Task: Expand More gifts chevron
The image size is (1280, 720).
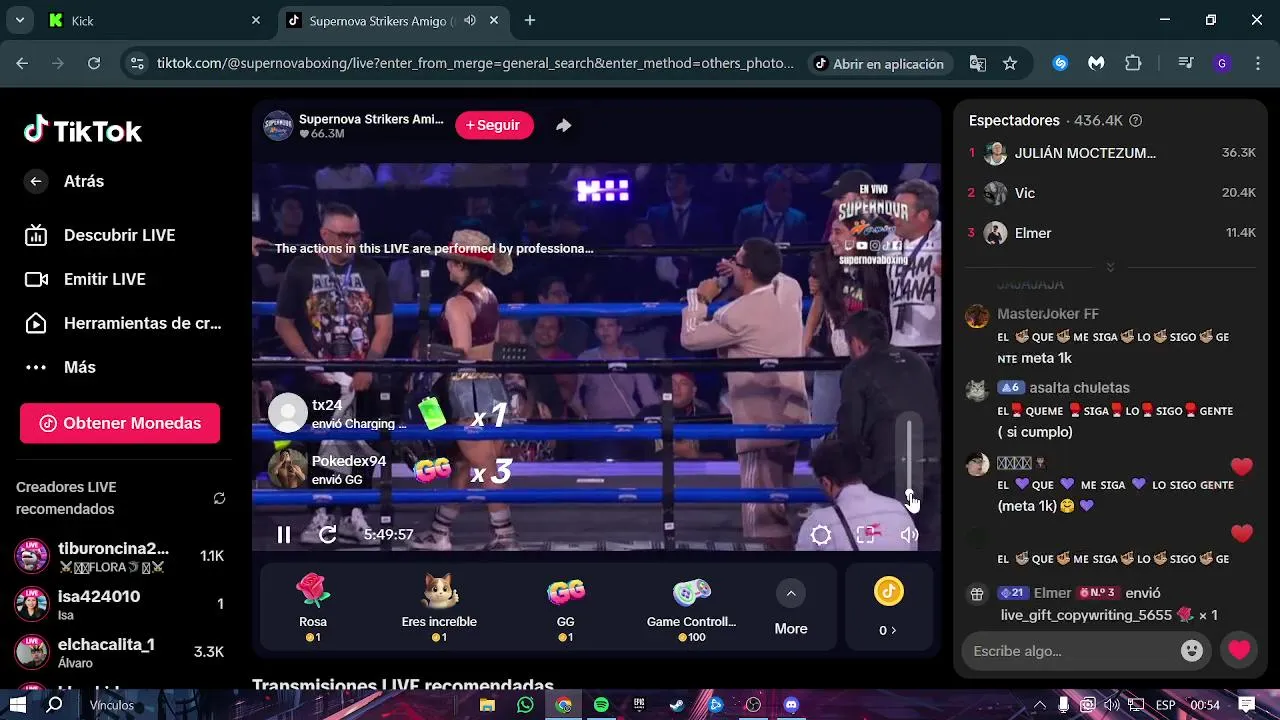Action: (791, 593)
